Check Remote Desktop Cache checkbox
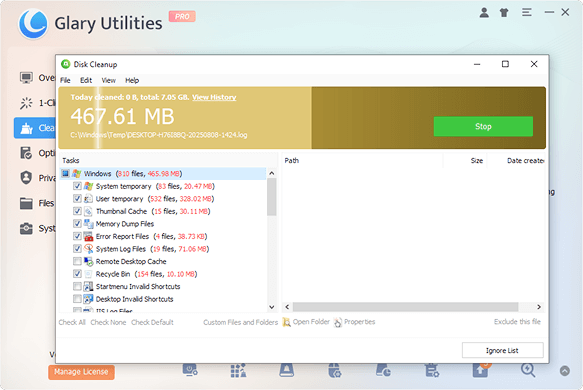Viewport: 583px width, 390px height. 77,261
